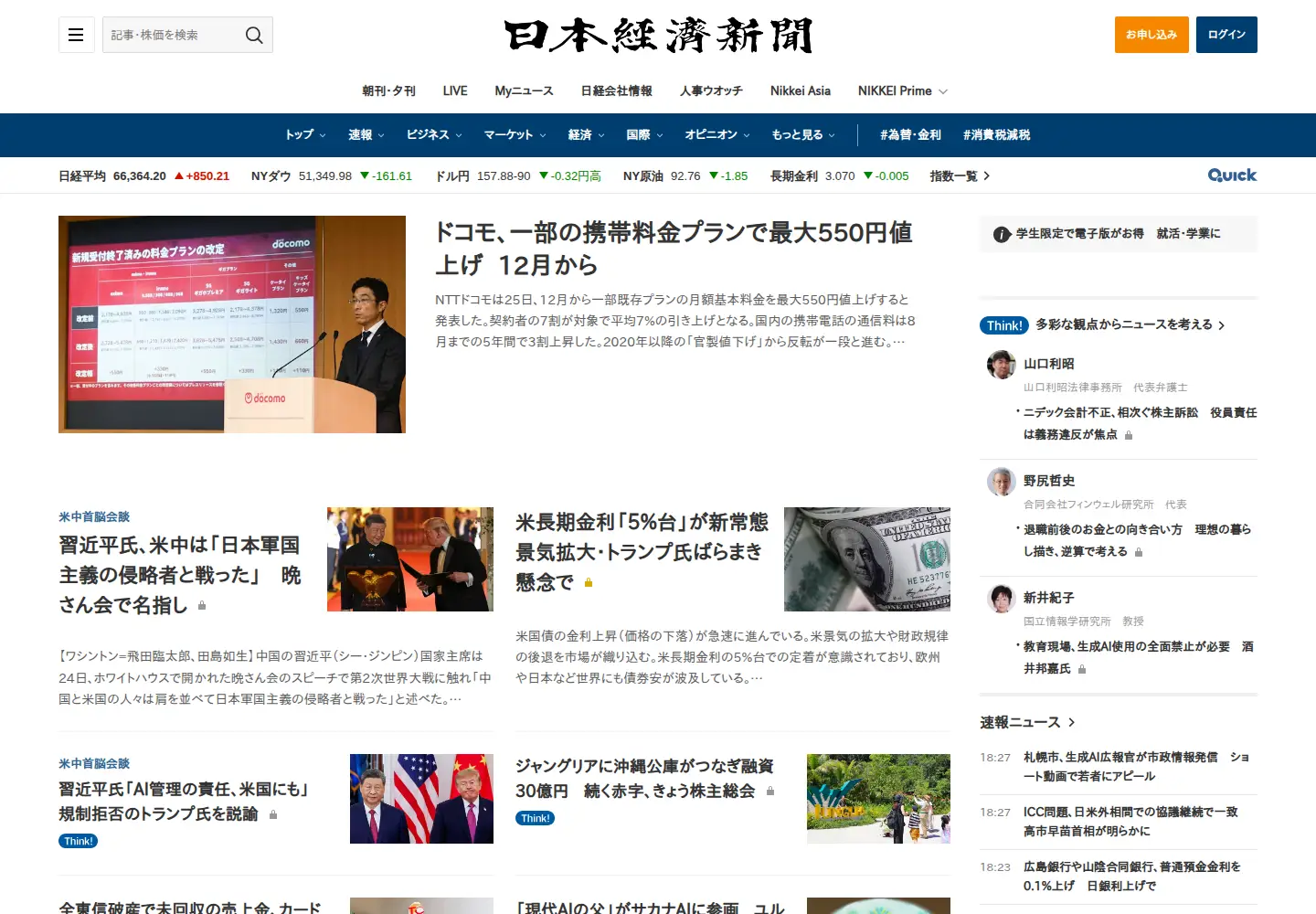Viewport: 1316px width, 914px height.
Task: Click the QUICK logo
Action: pos(1232,175)
